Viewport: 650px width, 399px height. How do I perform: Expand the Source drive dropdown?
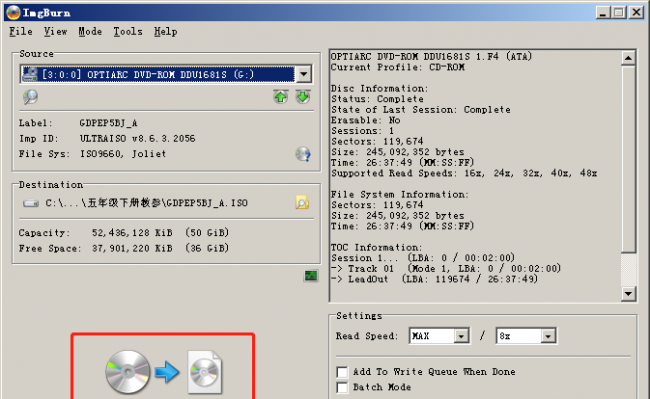(x=304, y=74)
